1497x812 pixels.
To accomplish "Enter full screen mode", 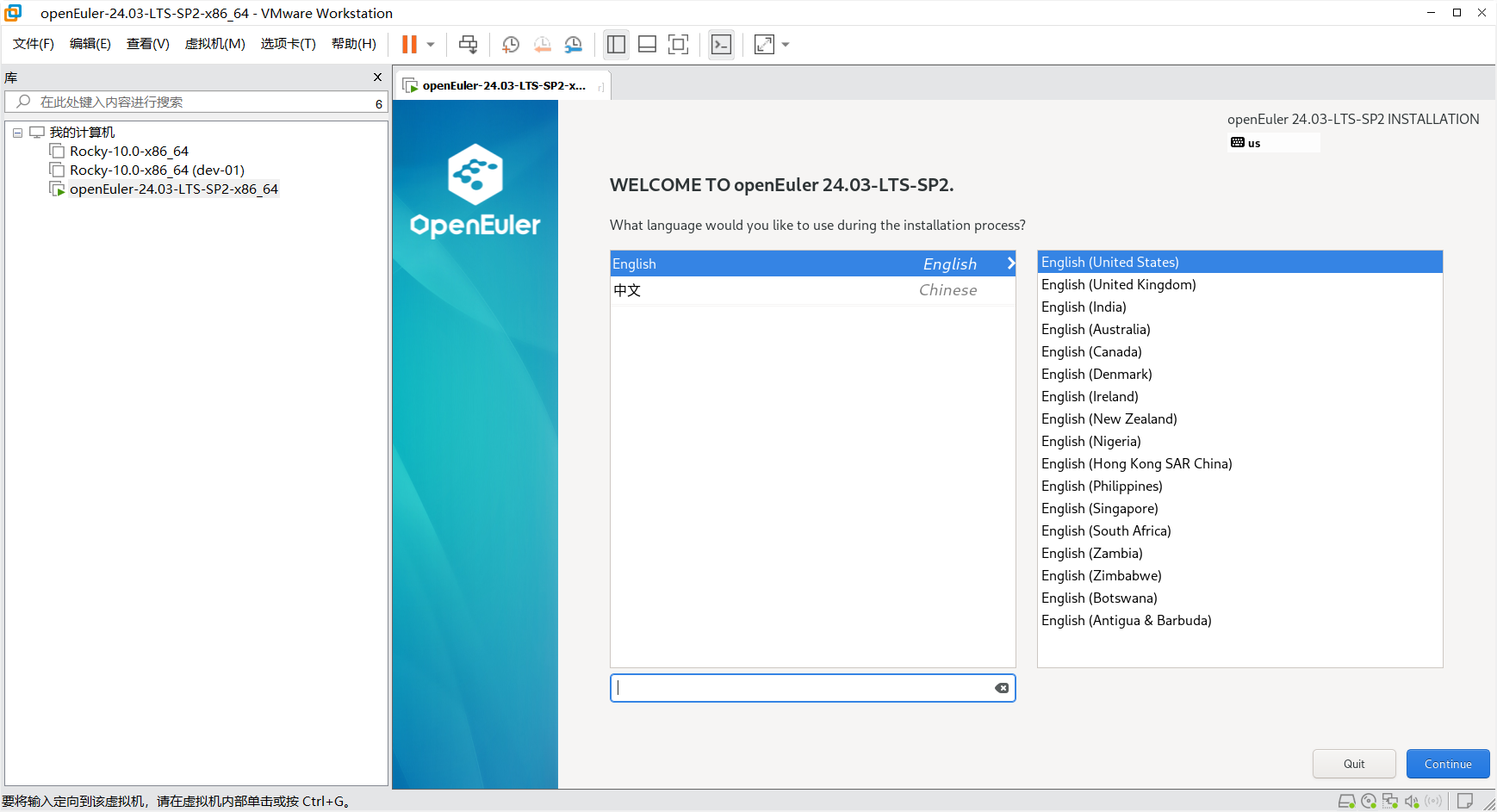I will pos(679,45).
